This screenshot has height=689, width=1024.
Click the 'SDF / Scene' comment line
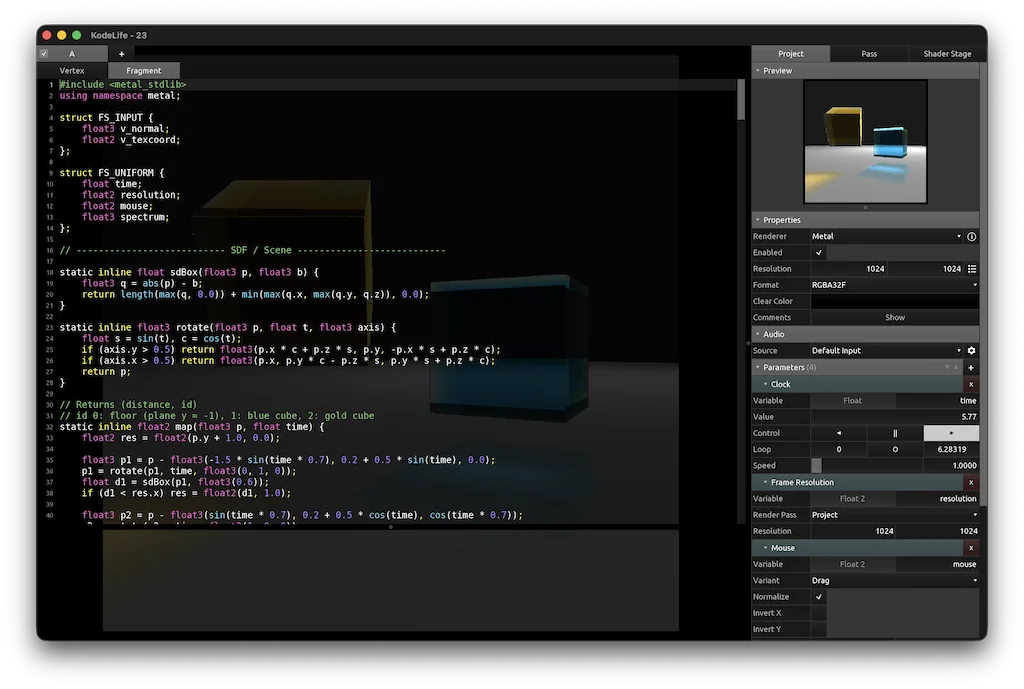252,250
